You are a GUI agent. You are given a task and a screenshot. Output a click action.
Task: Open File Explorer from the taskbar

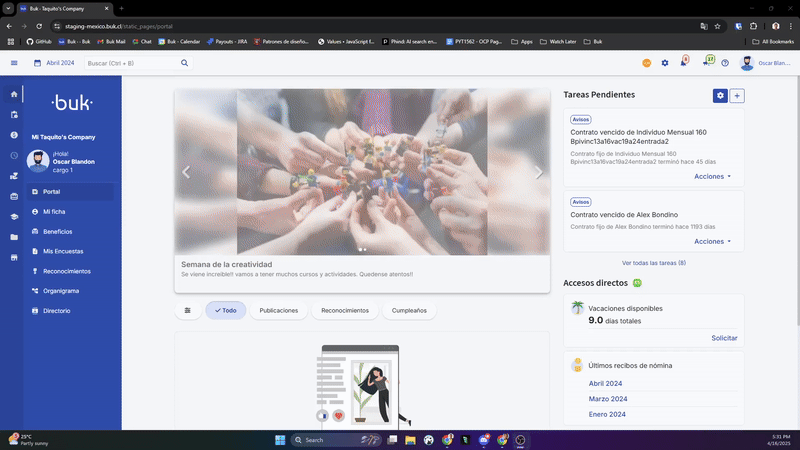tap(410, 440)
